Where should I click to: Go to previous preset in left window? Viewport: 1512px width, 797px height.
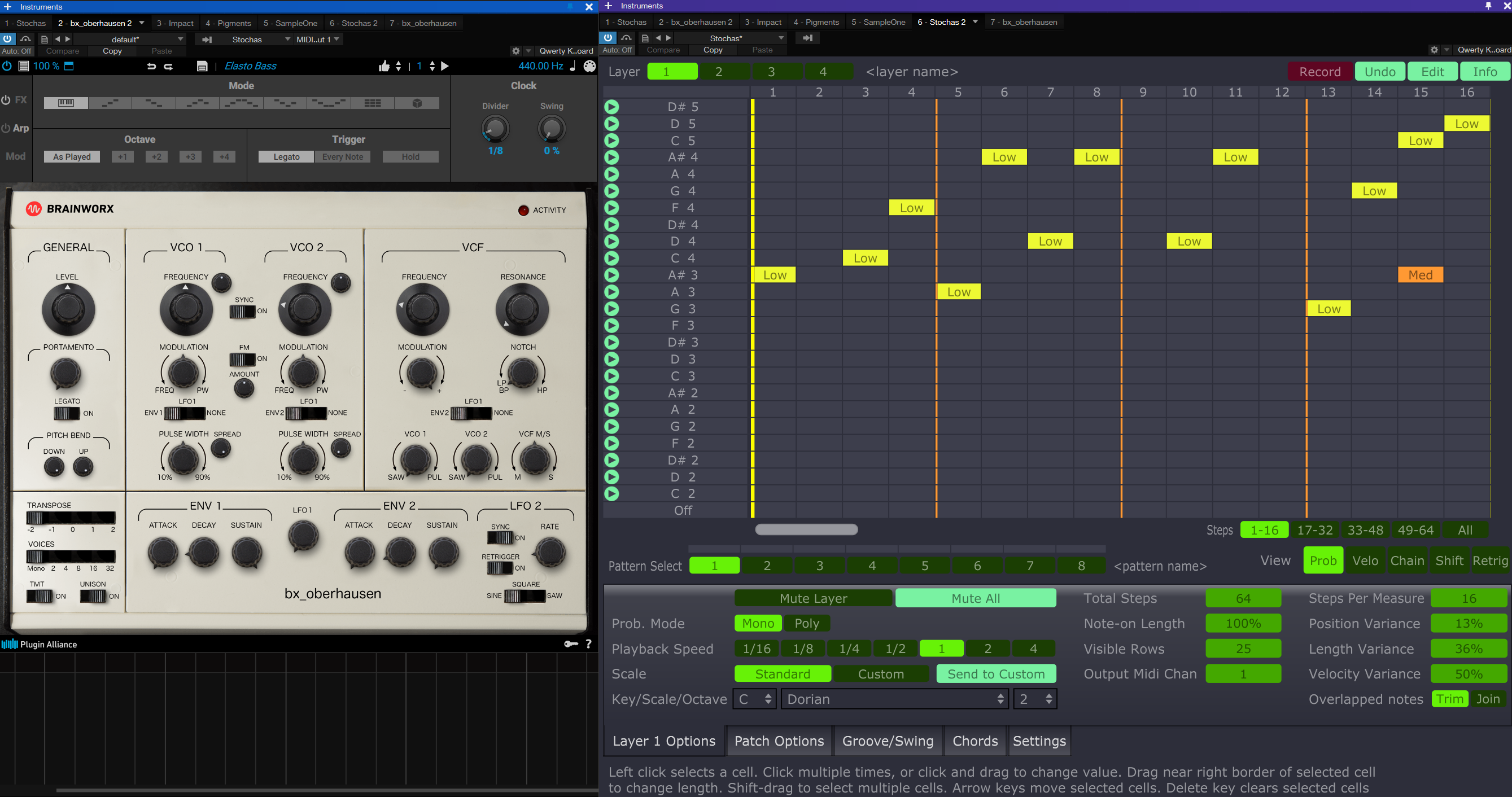coord(57,39)
